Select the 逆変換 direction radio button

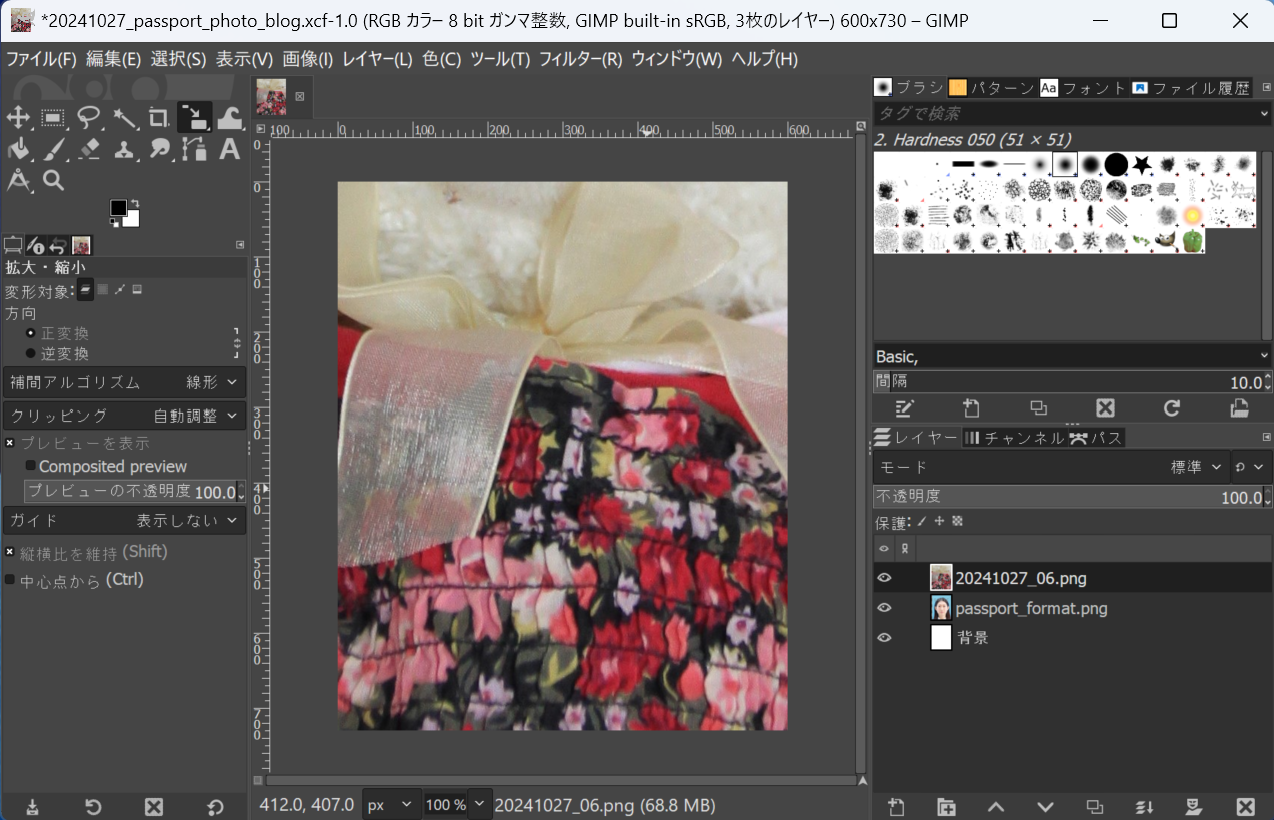[x=31, y=353]
